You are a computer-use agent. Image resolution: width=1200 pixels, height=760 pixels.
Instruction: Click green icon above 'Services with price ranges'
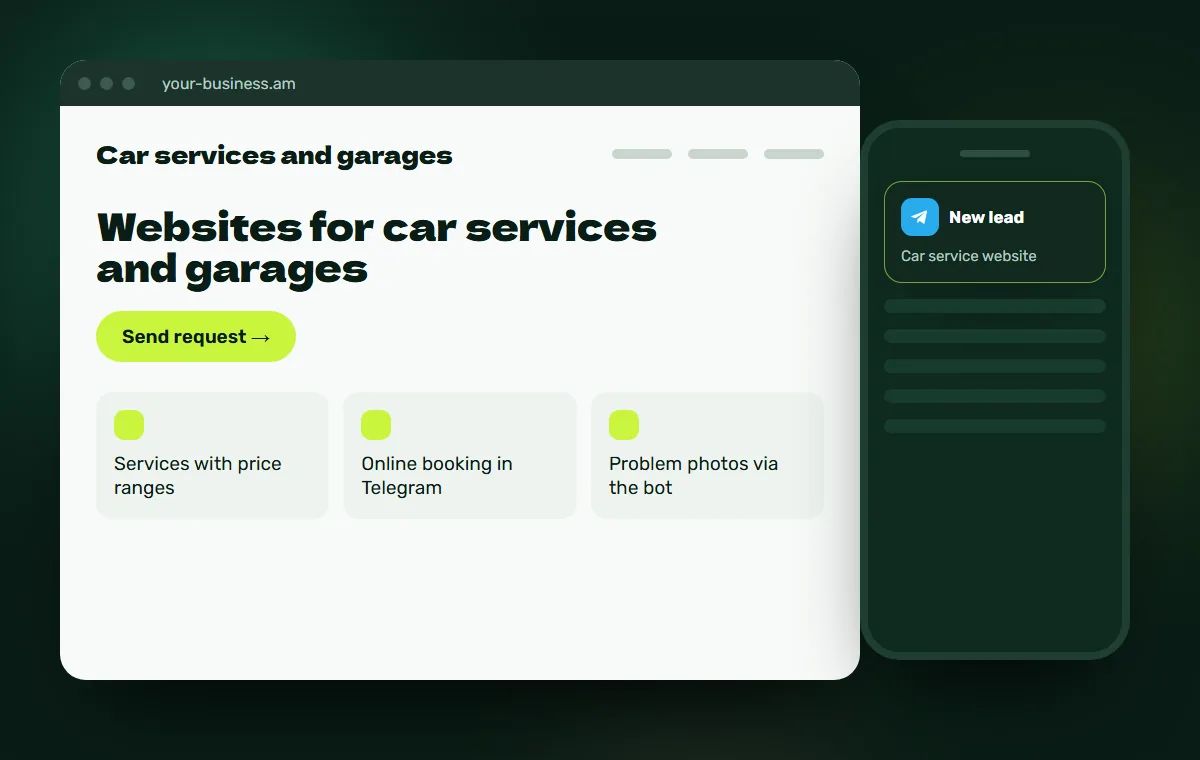(x=129, y=425)
